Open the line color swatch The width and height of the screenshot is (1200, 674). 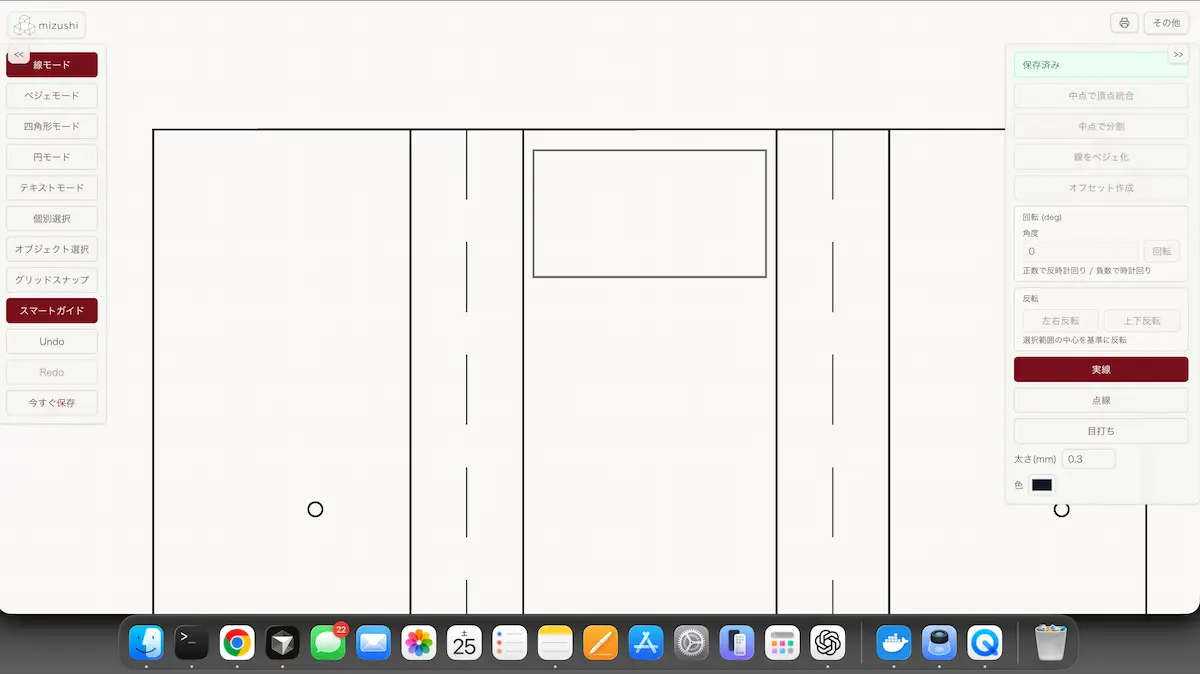[x=1042, y=485]
